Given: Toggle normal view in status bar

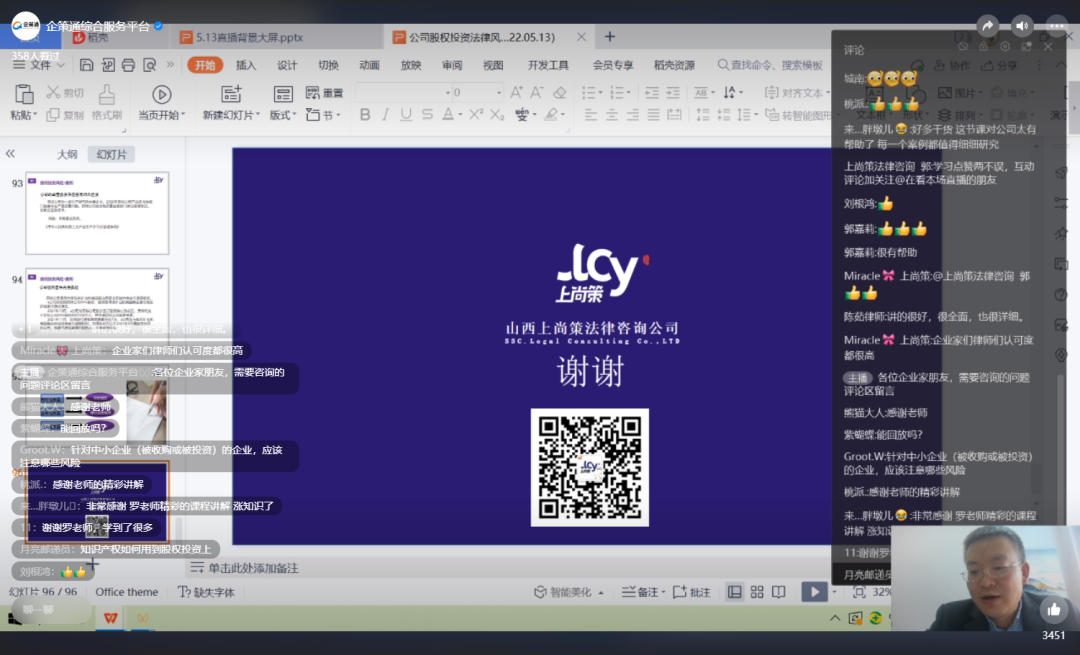Looking at the screenshot, I should (735, 592).
